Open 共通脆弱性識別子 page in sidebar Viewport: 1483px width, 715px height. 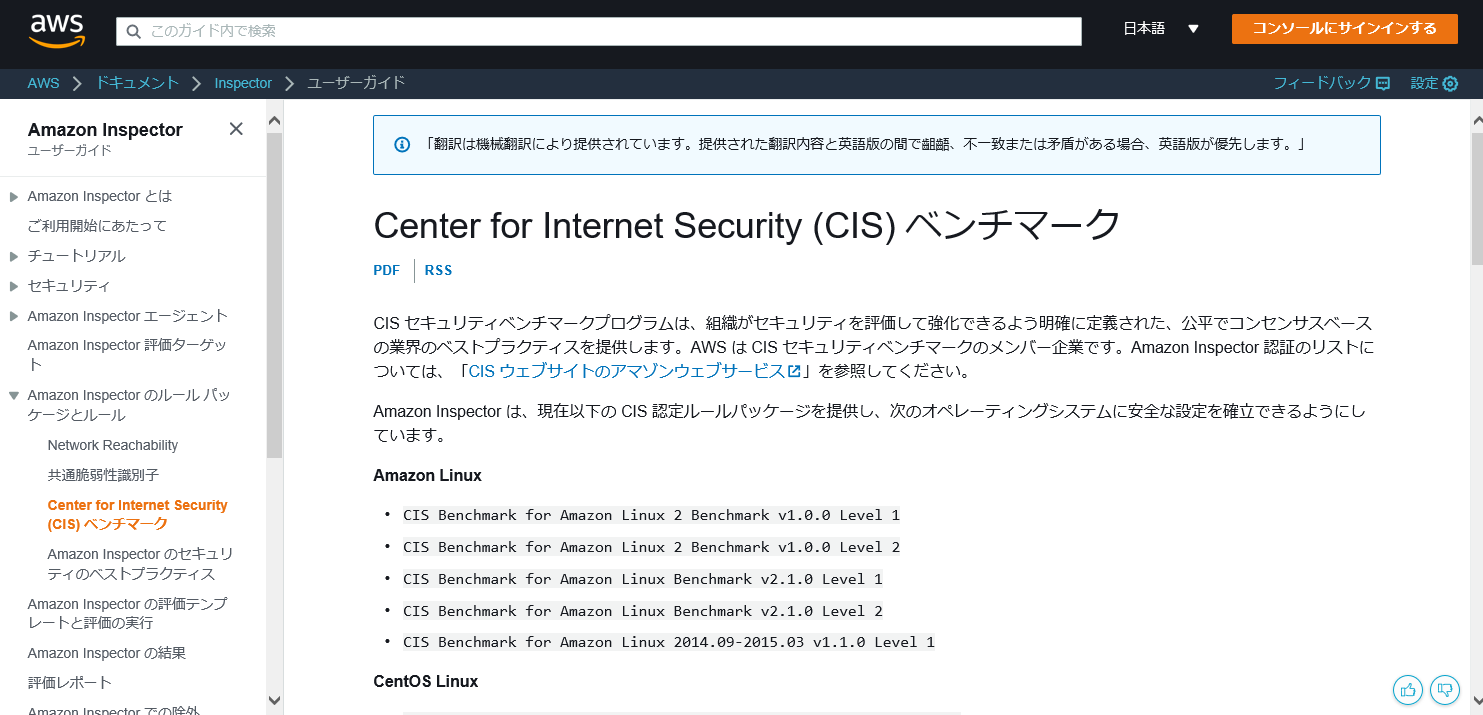point(103,475)
